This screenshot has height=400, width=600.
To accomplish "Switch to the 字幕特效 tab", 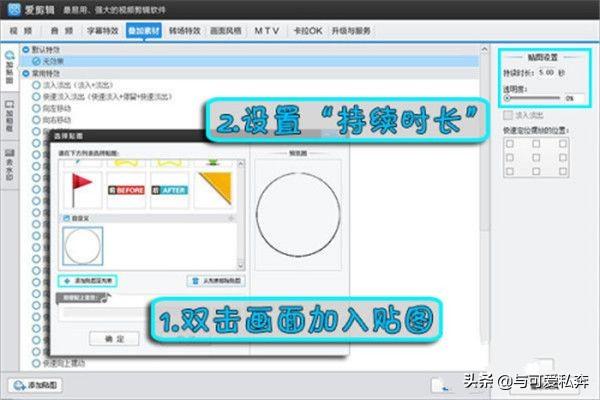I will click(103, 32).
